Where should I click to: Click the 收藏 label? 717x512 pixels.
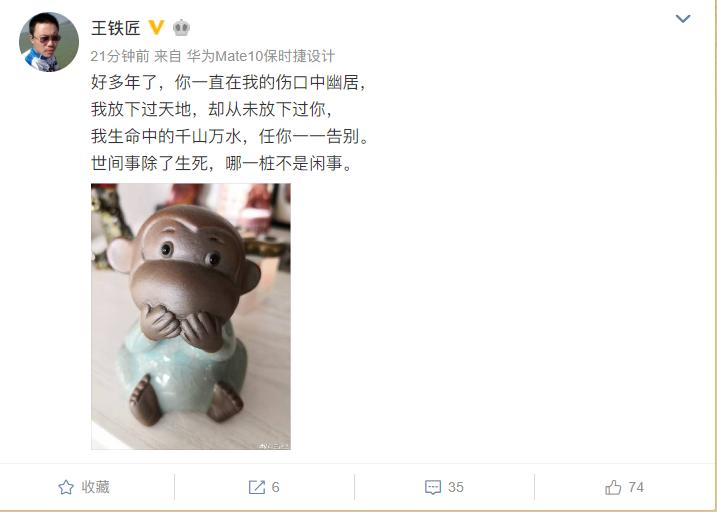point(96,487)
